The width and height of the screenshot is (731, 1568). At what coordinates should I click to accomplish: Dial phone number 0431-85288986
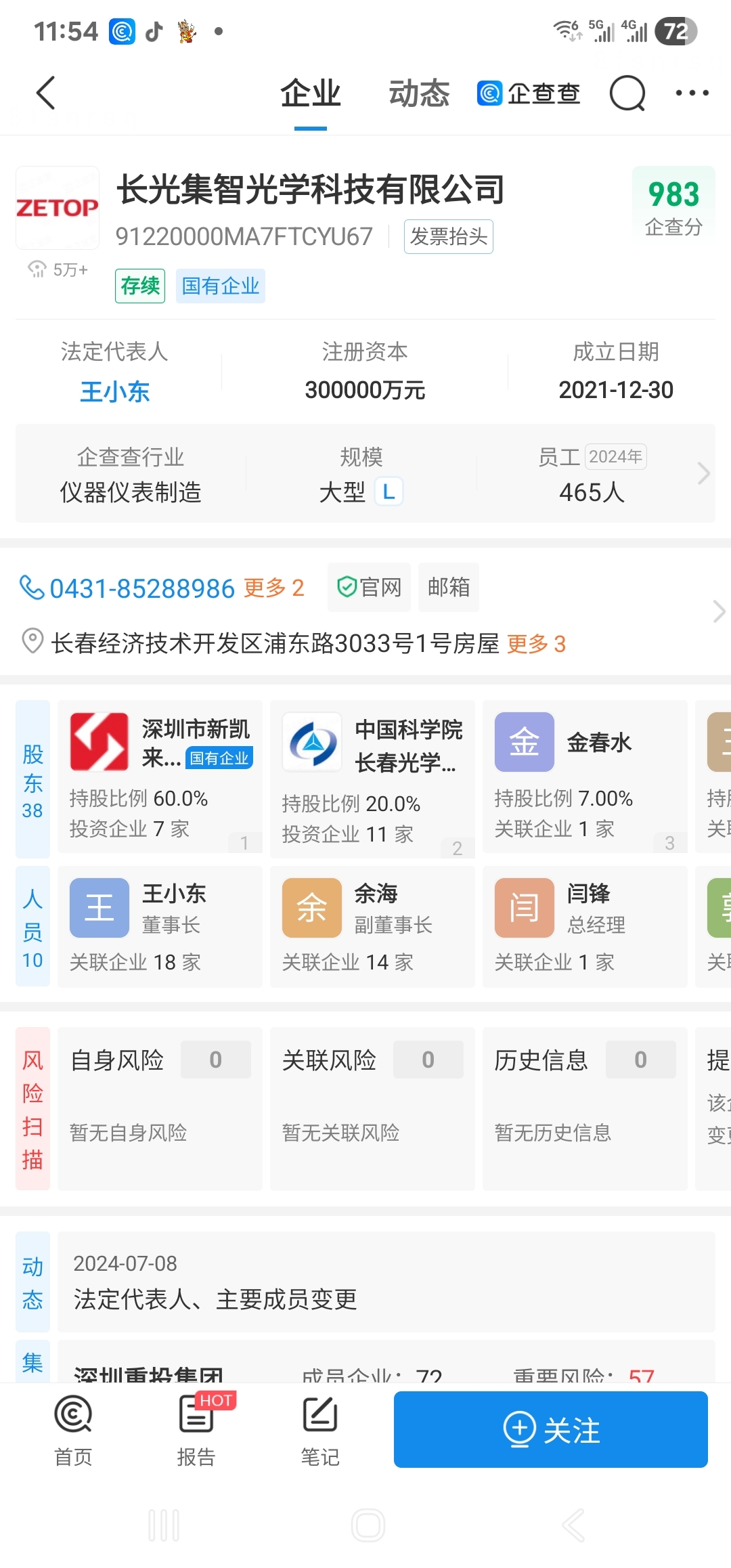point(142,588)
